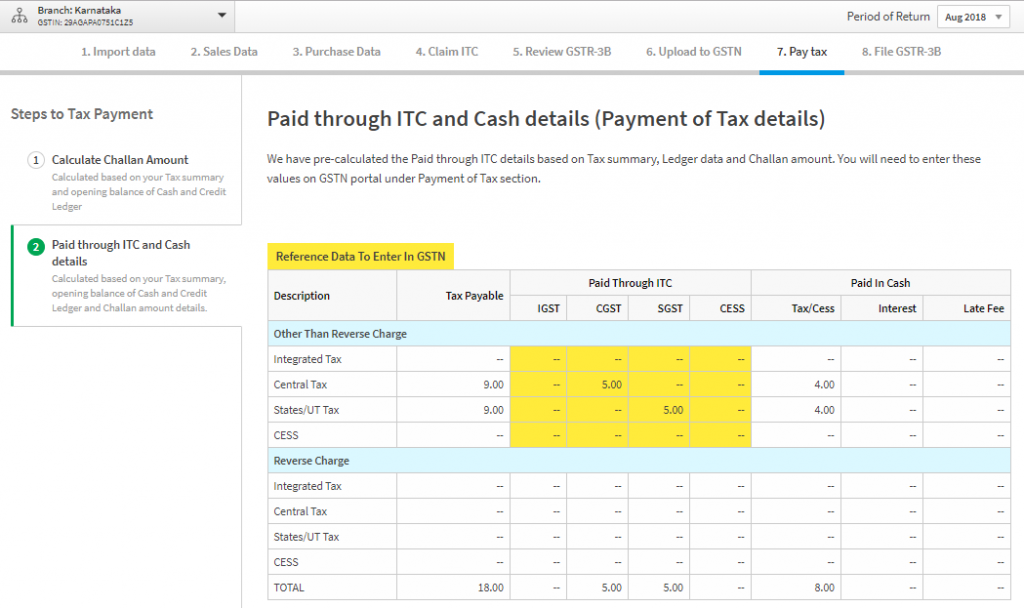This screenshot has width=1024, height=608.
Task: Open the Upload to GSTN tab
Action: pos(692,51)
